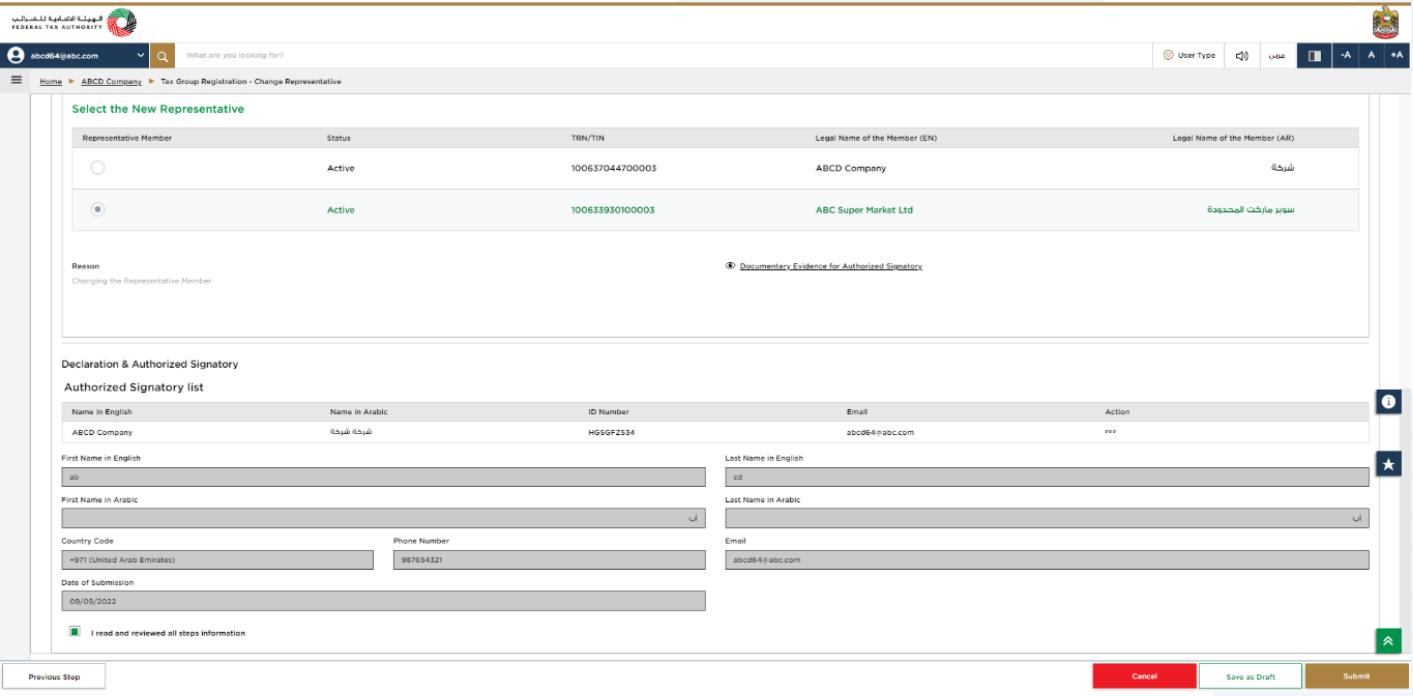The width and height of the screenshot is (1413, 696).
Task: Open the User Type selector
Action: (1189, 56)
